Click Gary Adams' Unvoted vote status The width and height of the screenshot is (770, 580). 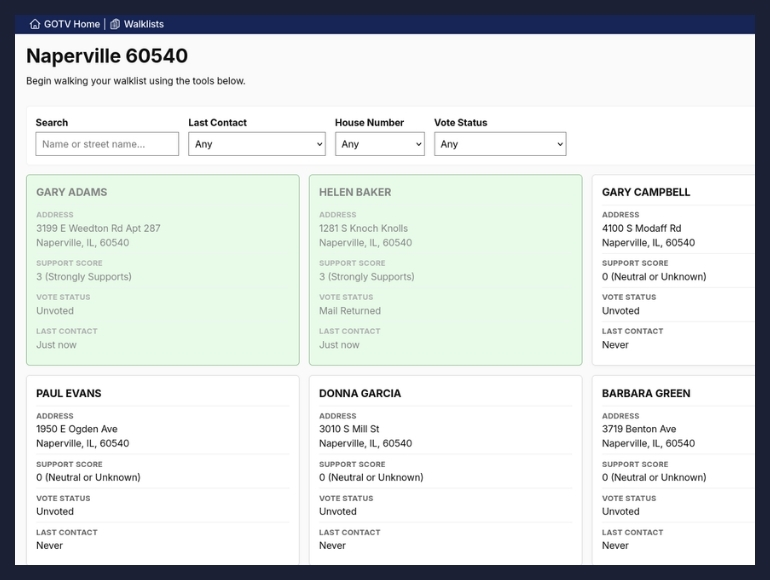pyautogui.click(x=55, y=311)
